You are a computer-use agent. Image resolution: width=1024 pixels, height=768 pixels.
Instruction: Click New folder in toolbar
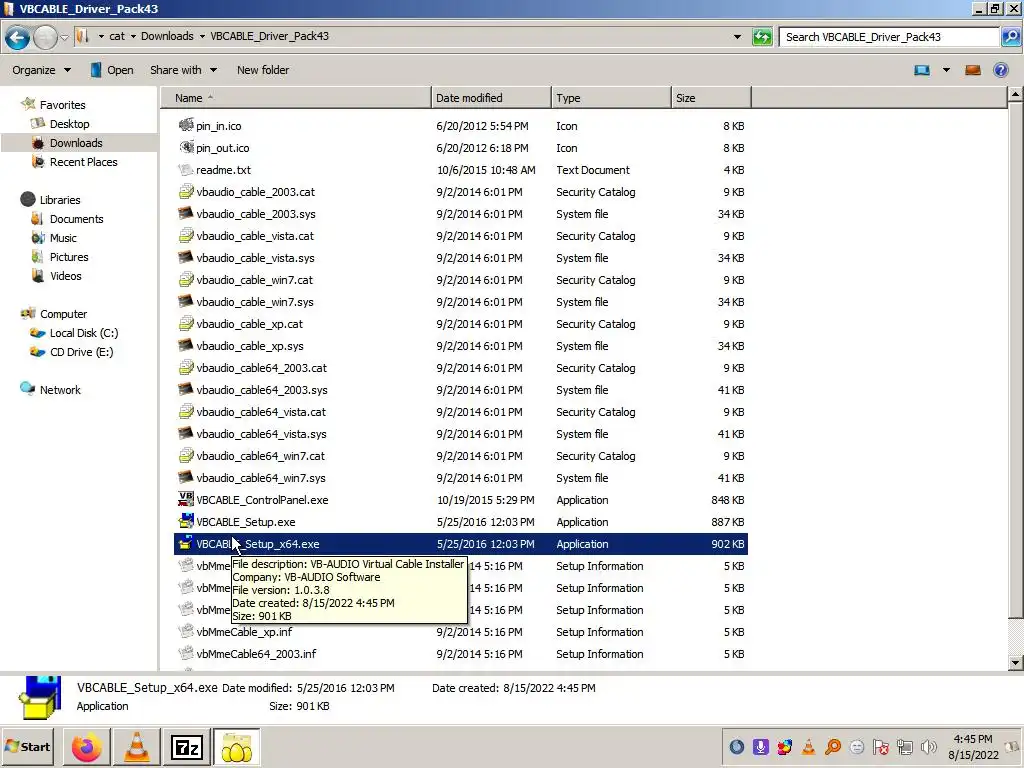click(263, 70)
